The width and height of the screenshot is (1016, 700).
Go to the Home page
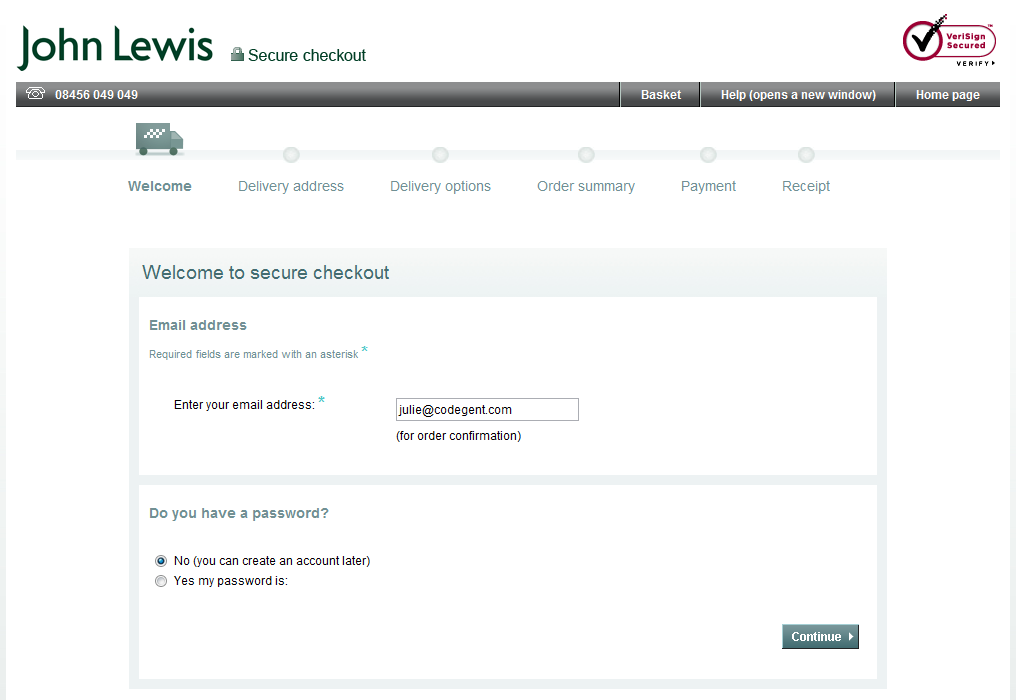coord(947,93)
